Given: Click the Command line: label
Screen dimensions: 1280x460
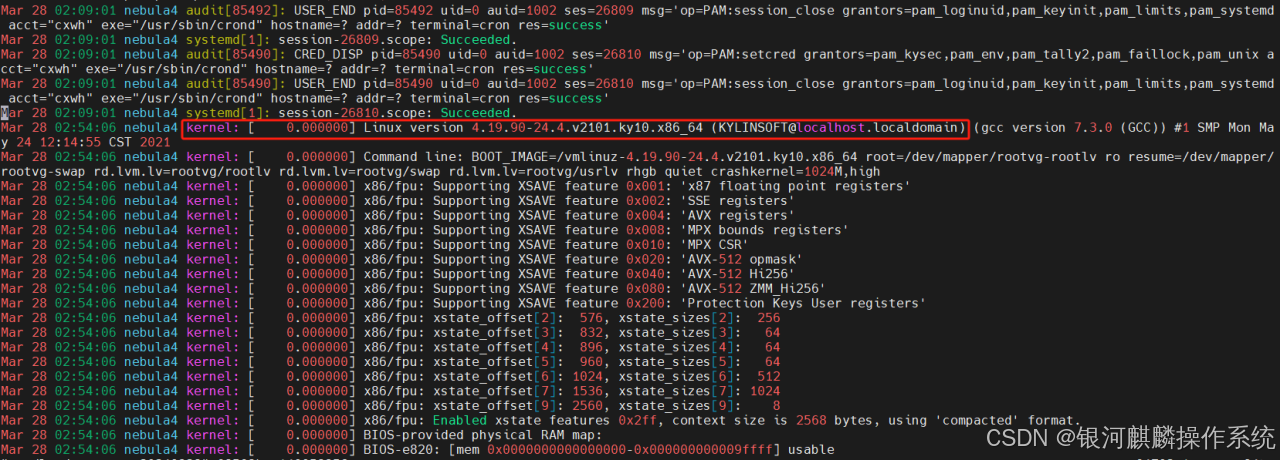Looking at the screenshot, I should click(x=413, y=157).
